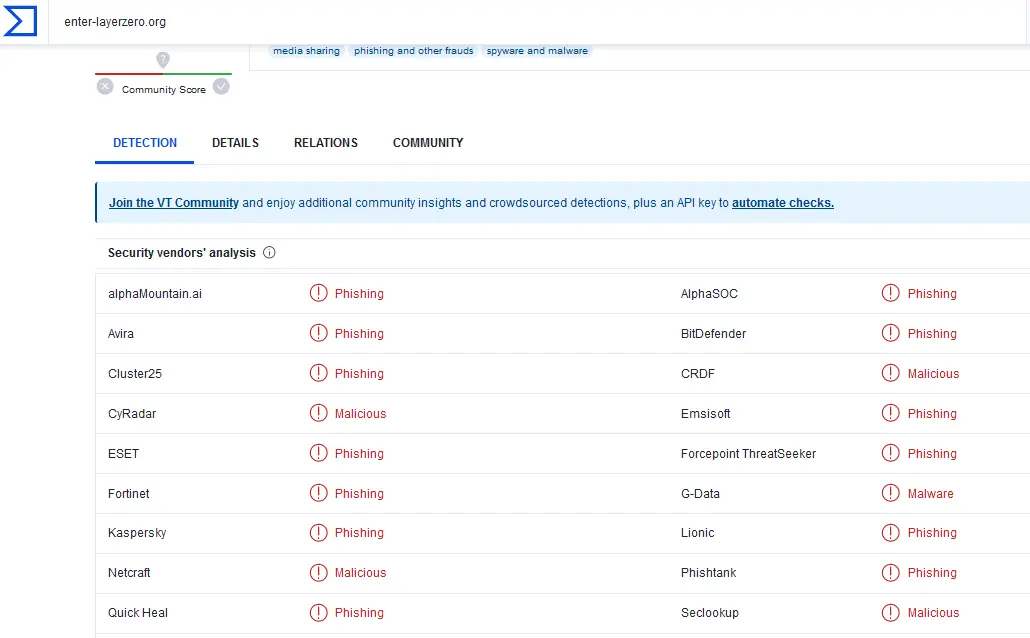
Task: Click the info icon beside Security vendors' analysis
Action: click(269, 252)
